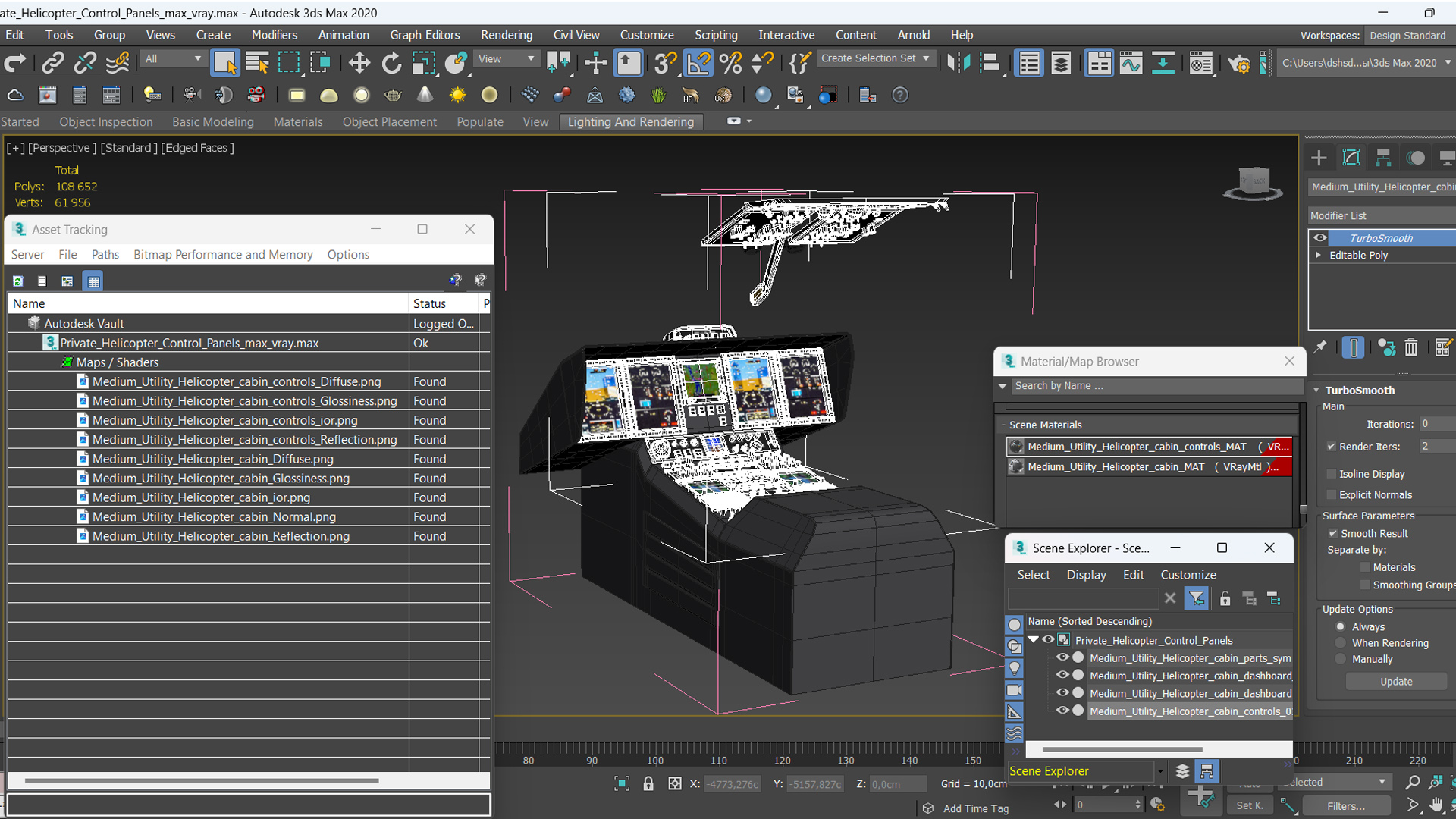Click the Filters... button
1456x819 pixels.
coord(1346,806)
